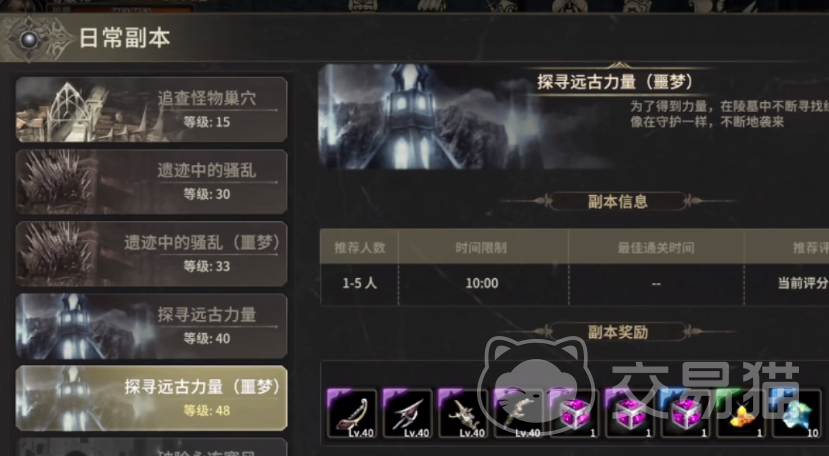The width and height of the screenshot is (829, 456).
Task: Click the staff weapon Lv.40 reward
Action: 518,414
